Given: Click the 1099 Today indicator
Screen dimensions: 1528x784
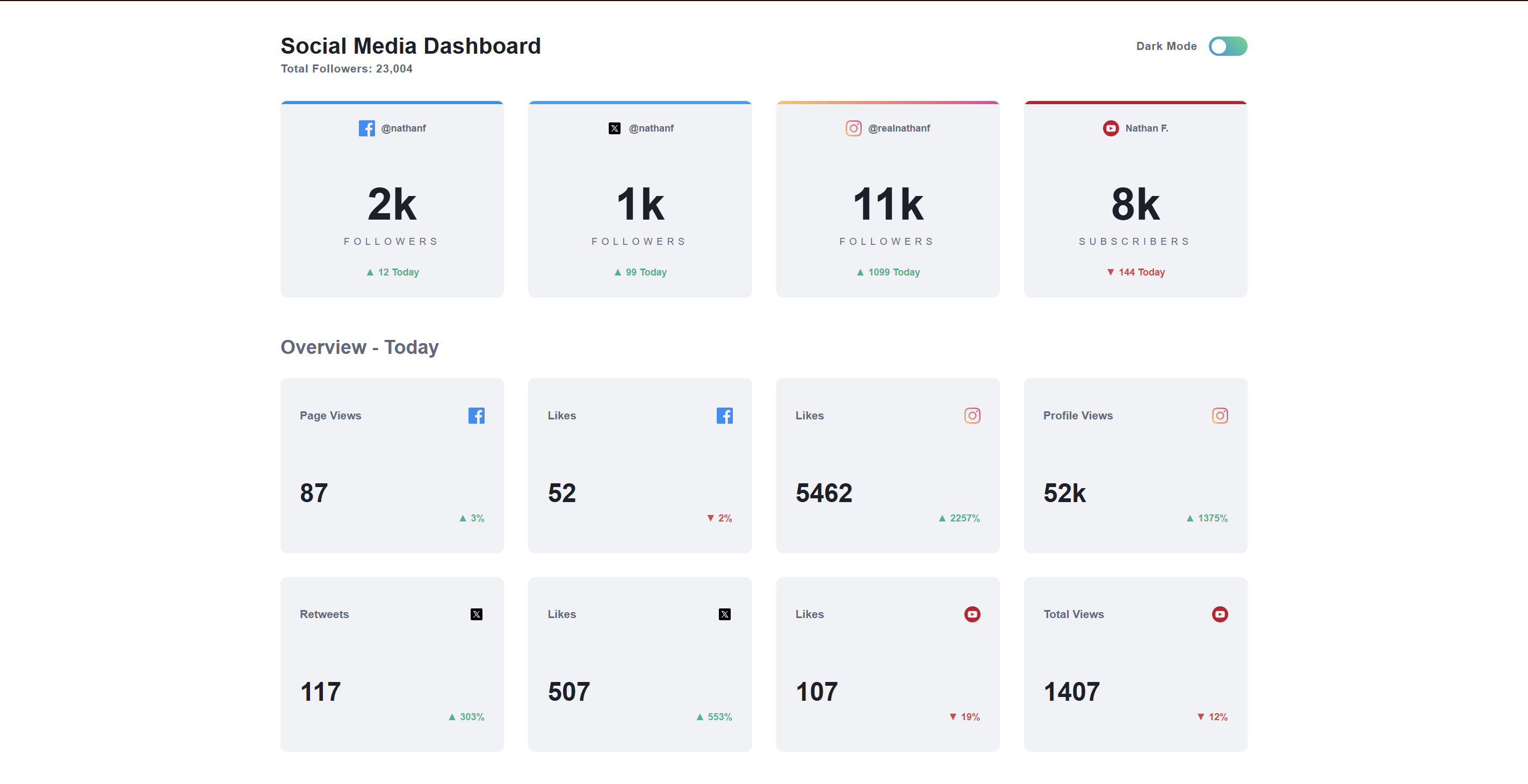Looking at the screenshot, I should [x=888, y=272].
